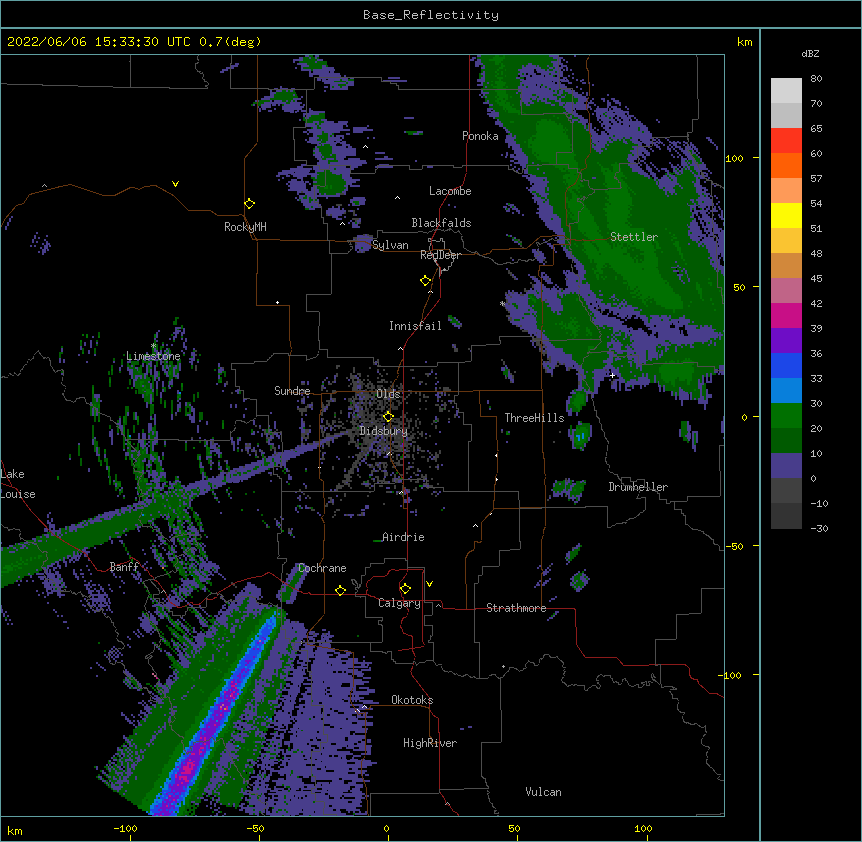
Task: Select the Blackfalds city label
Action: [x=441, y=223]
